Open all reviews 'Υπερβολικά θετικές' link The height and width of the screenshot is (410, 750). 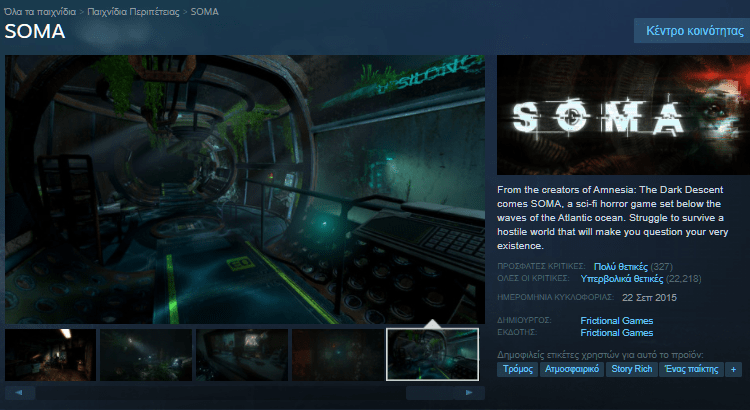click(x=622, y=278)
